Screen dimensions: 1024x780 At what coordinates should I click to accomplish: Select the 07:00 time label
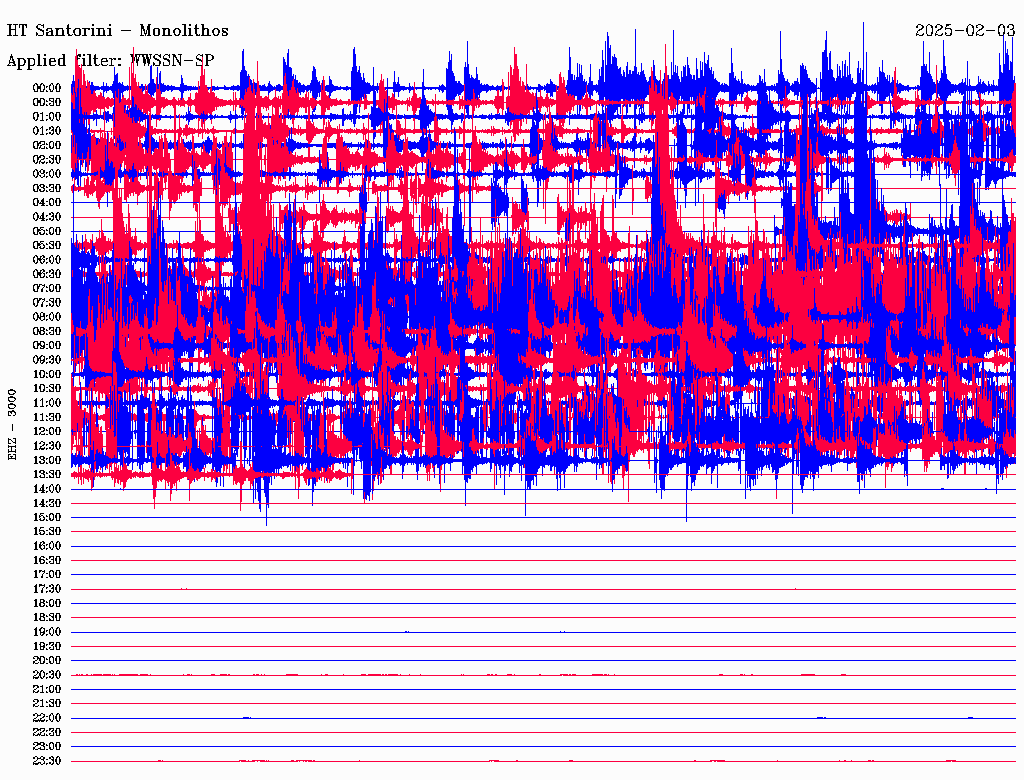tap(47, 289)
